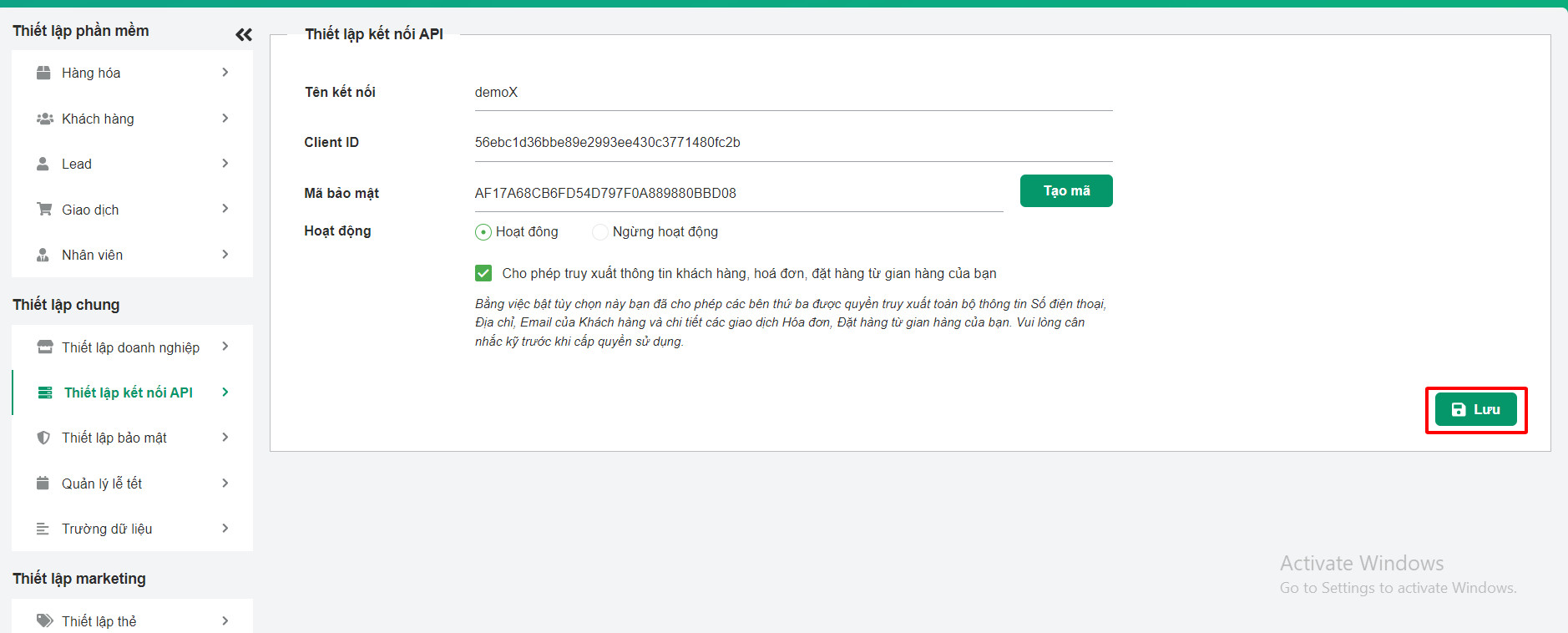Open Thiết lập doanh nghiệp menu item

[x=132, y=347]
